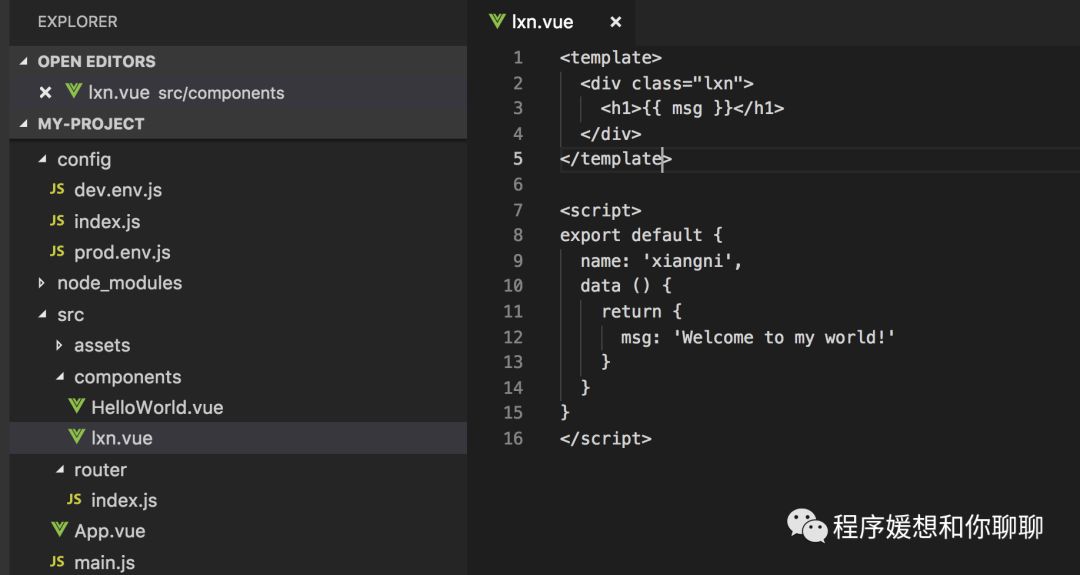
Task: Collapse the router folder
Action: click(59, 469)
